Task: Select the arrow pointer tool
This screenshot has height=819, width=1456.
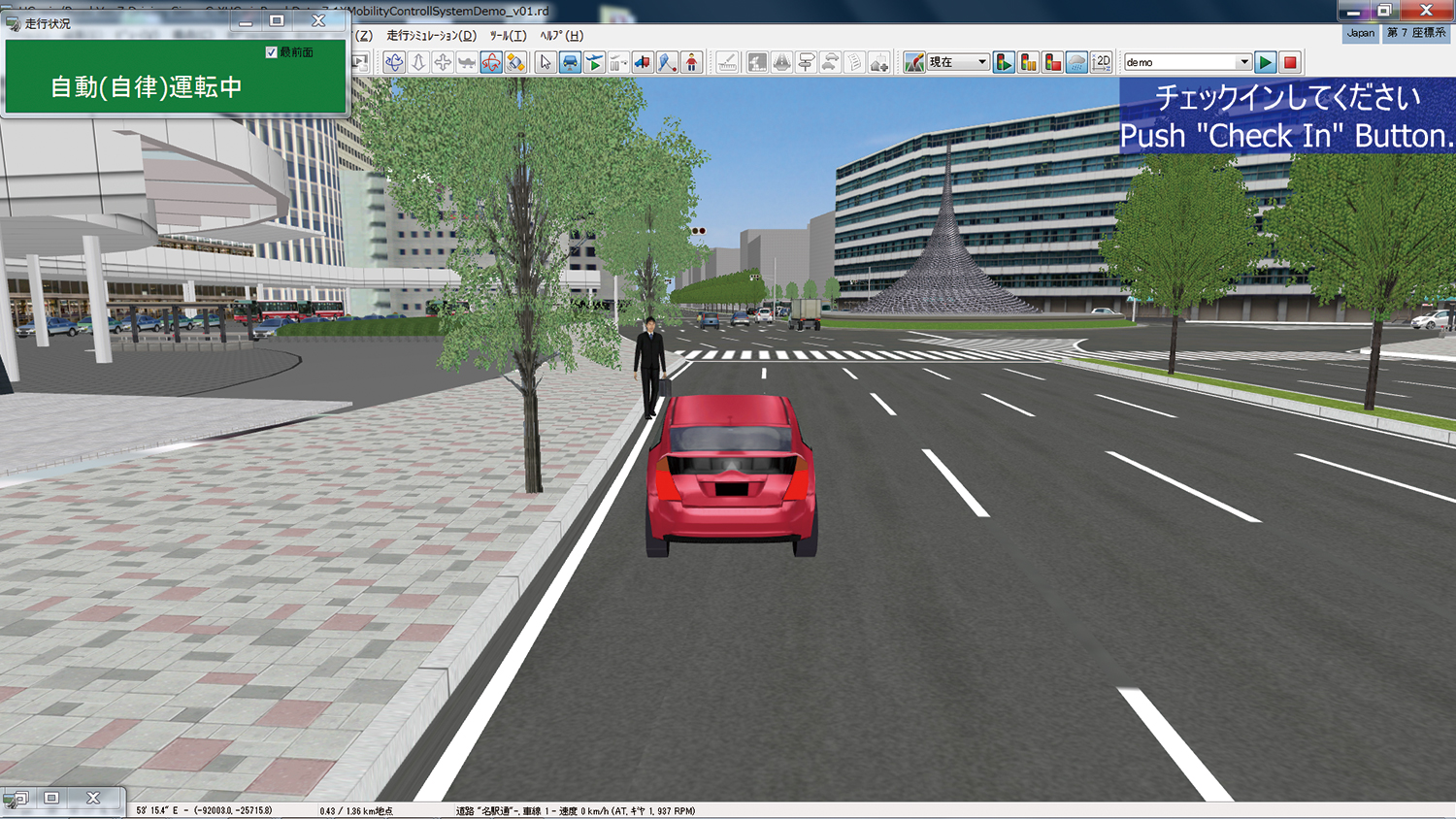Action: 546,63
